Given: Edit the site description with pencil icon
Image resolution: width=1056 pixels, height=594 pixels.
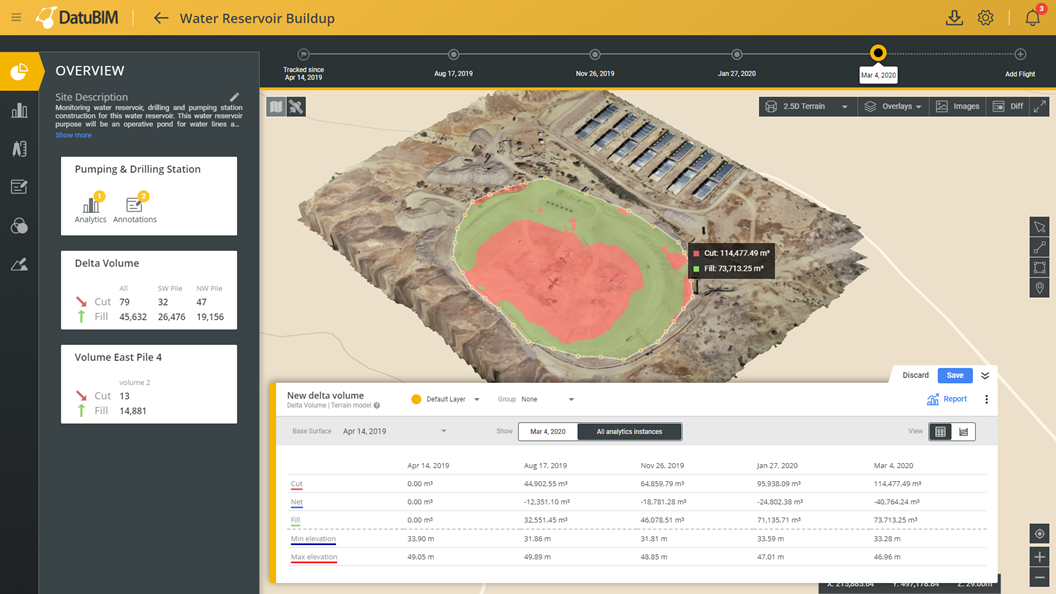Looking at the screenshot, I should (234, 97).
